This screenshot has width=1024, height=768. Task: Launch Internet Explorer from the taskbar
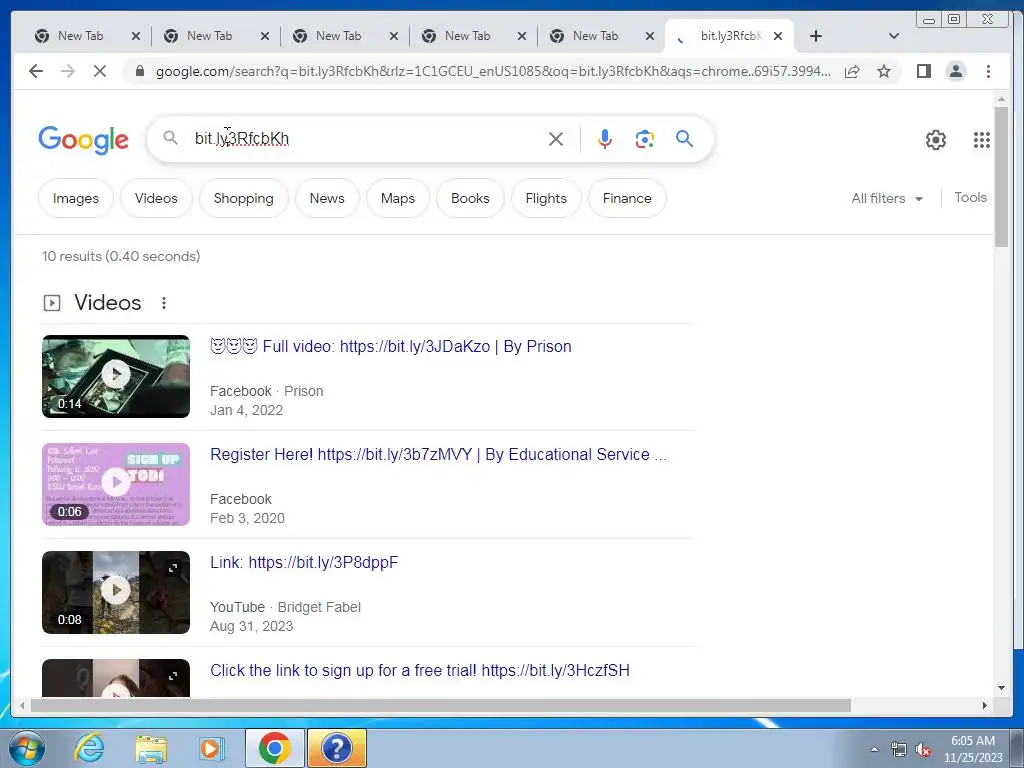click(89, 748)
